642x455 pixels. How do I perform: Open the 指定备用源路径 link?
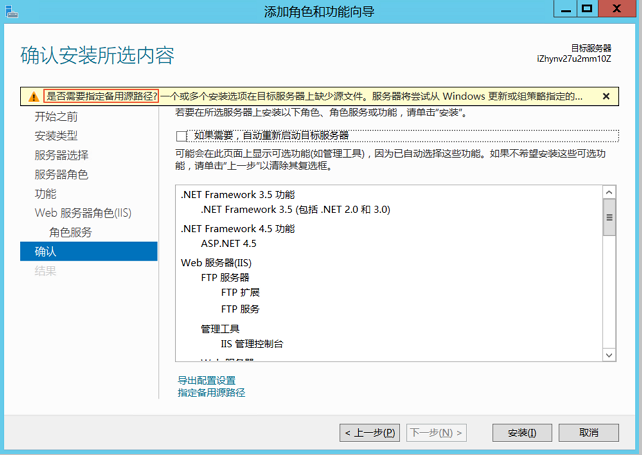[x=211, y=393]
